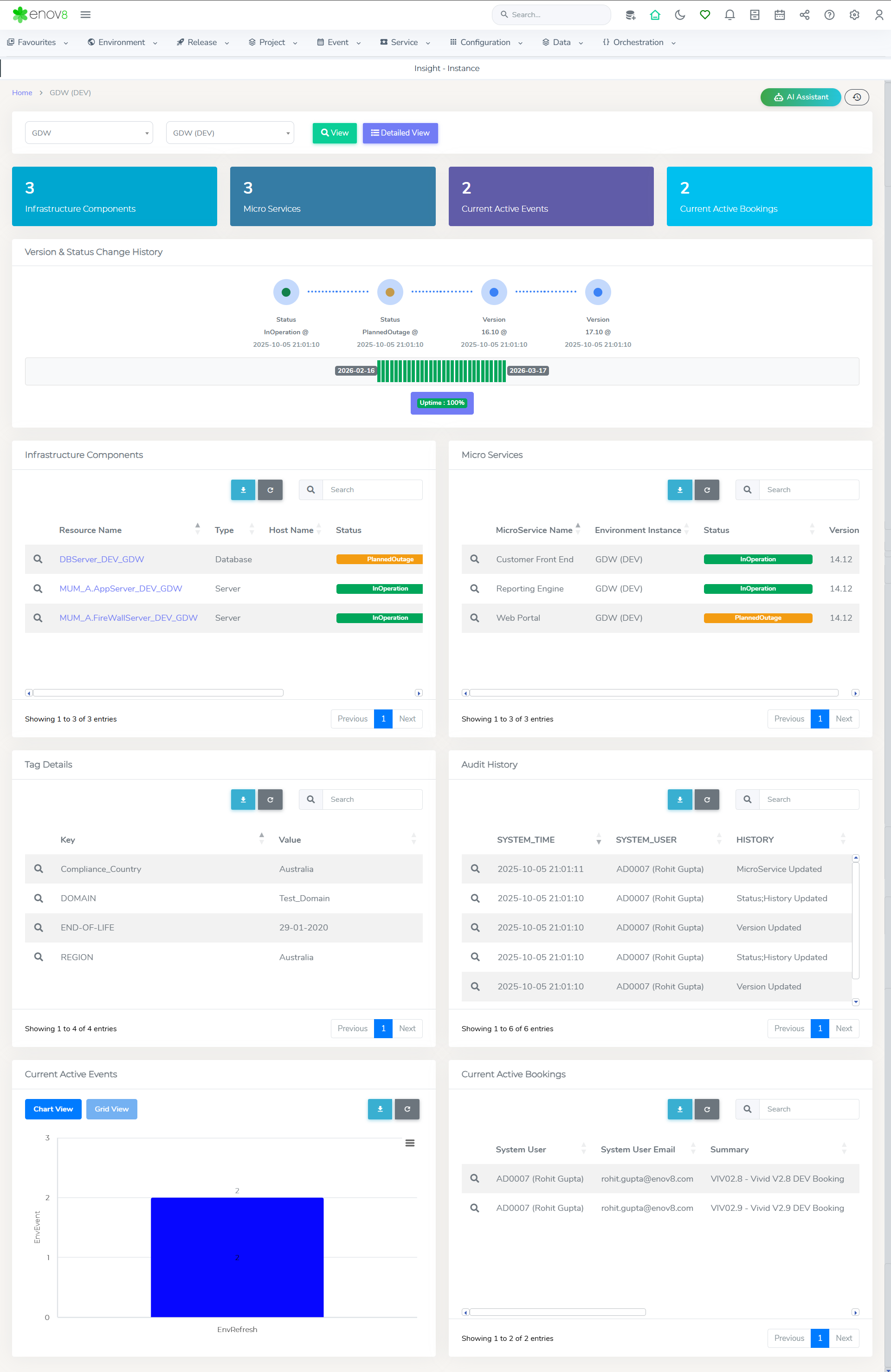Viewport: 891px width, 1372px height.
Task: Switch events to Grid View
Action: 111,1109
